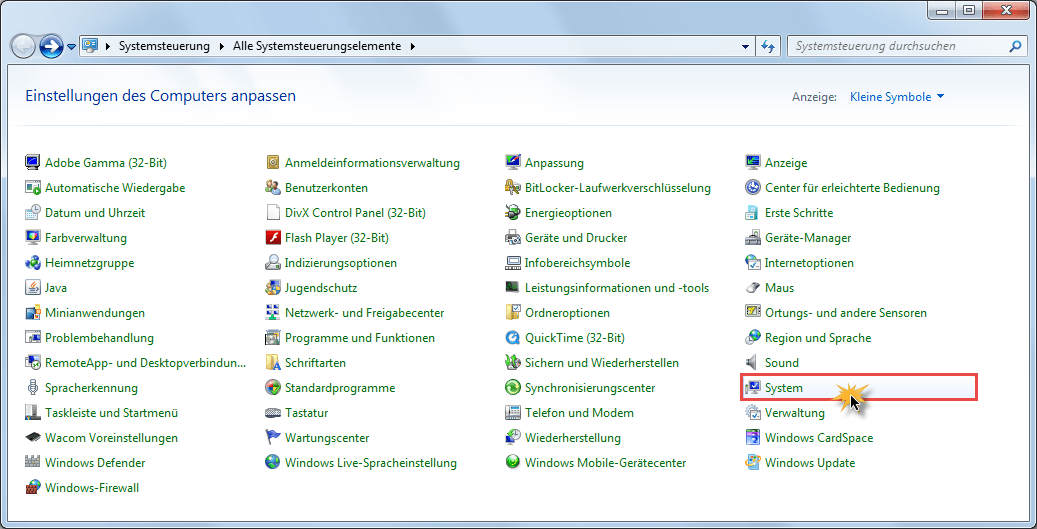
Task: Open the System link
Action: [784, 388]
